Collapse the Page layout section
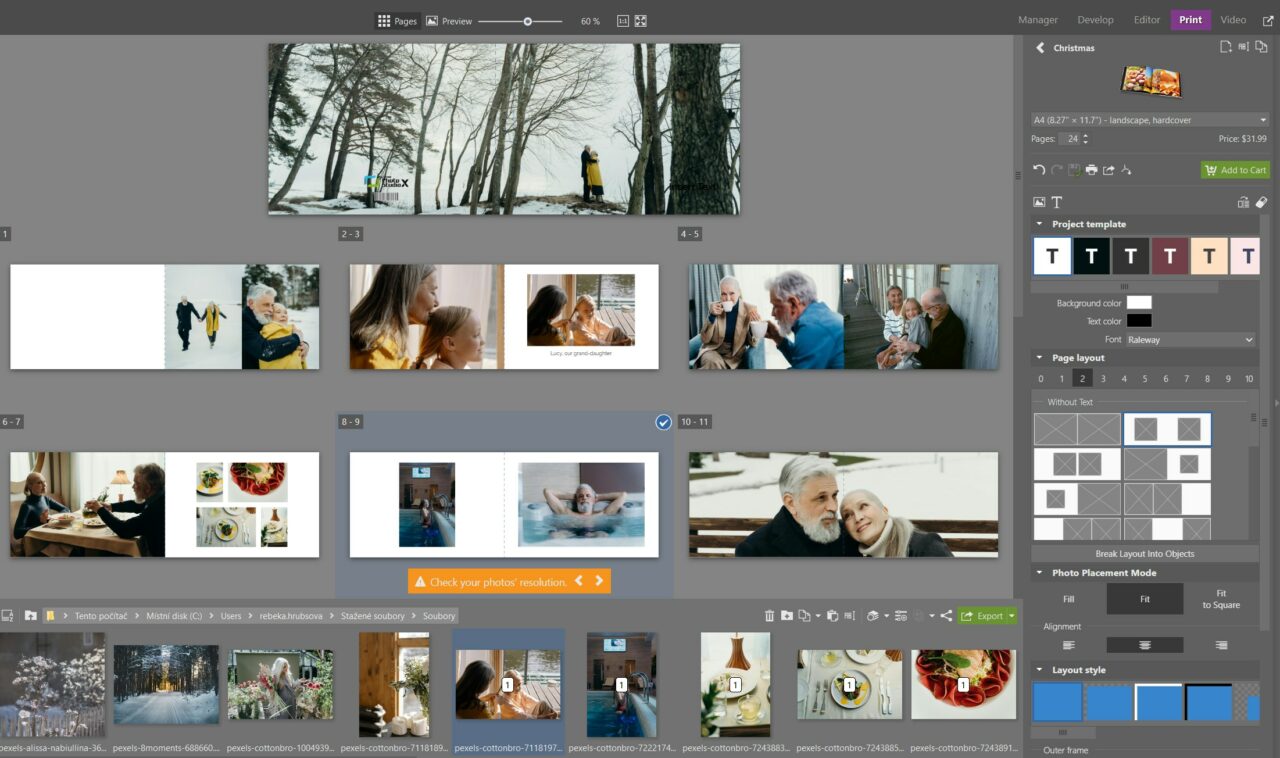The image size is (1280, 758). pyautogui.click(x=1039, y=358)
